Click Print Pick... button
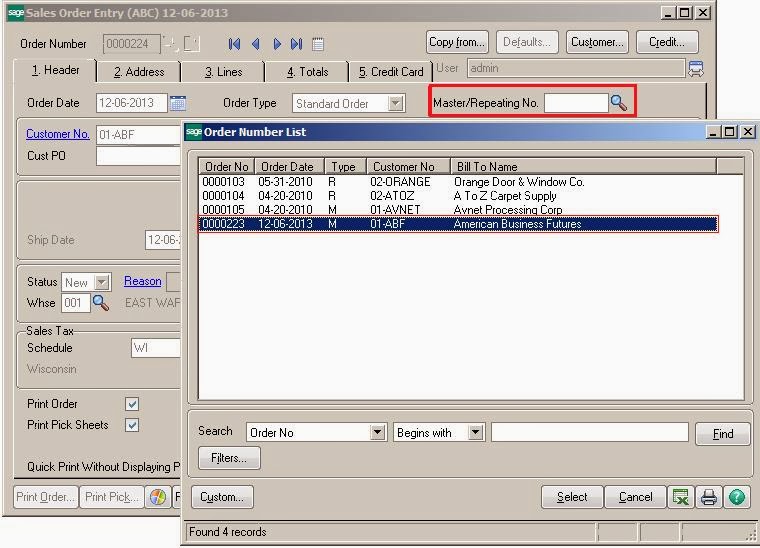 [x=111, y=497]
